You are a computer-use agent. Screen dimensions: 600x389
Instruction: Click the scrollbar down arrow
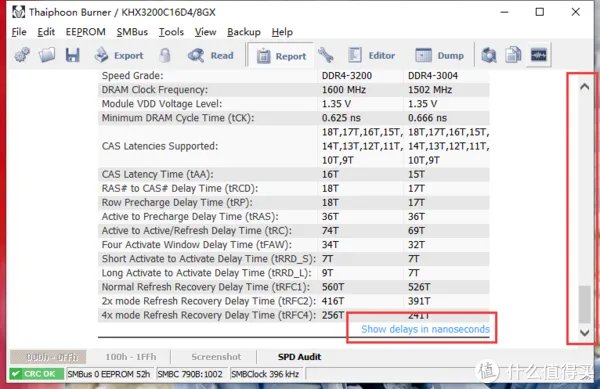[584, 333]
